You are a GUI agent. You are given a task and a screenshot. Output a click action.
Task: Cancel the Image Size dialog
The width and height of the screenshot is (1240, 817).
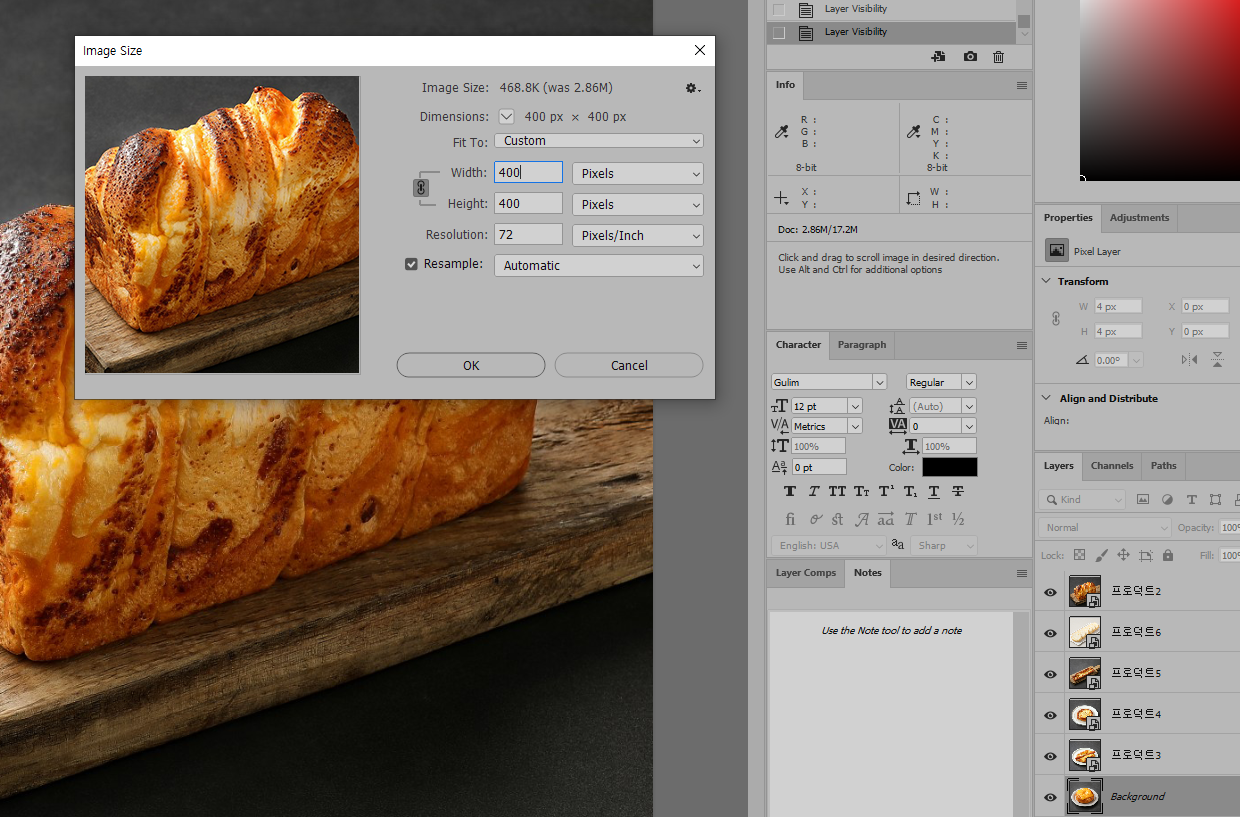629,365
